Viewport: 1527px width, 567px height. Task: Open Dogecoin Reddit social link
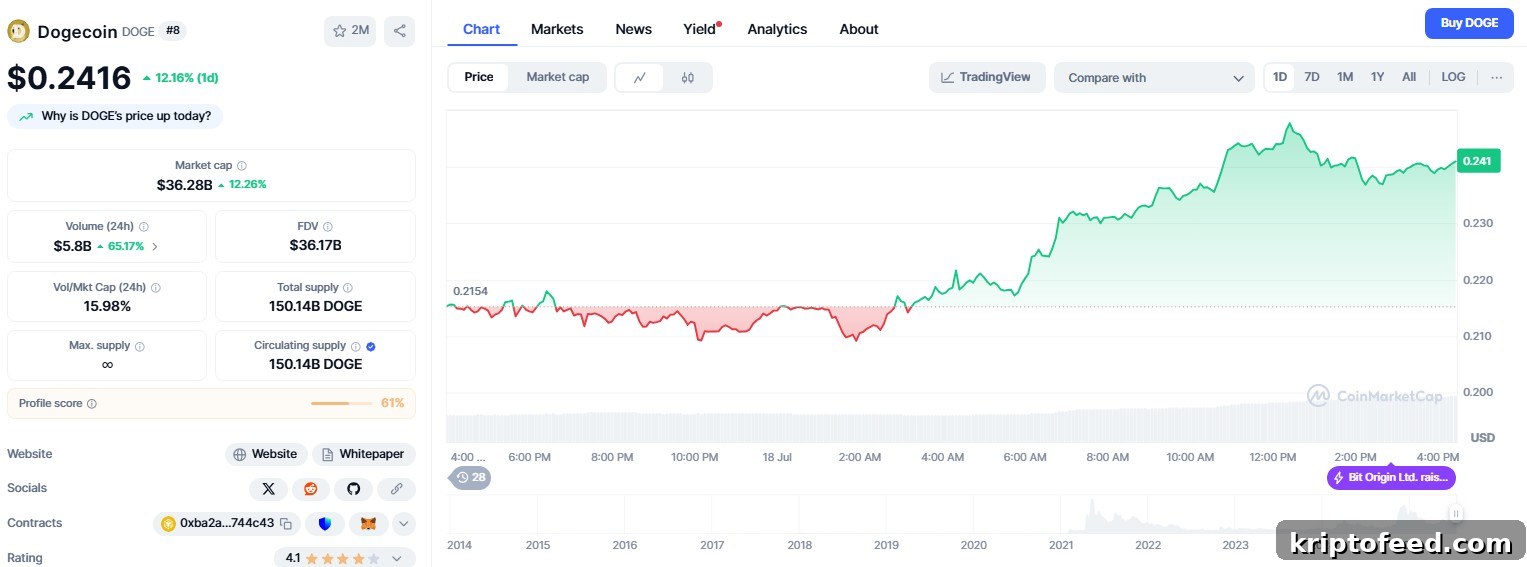point(311,489)
